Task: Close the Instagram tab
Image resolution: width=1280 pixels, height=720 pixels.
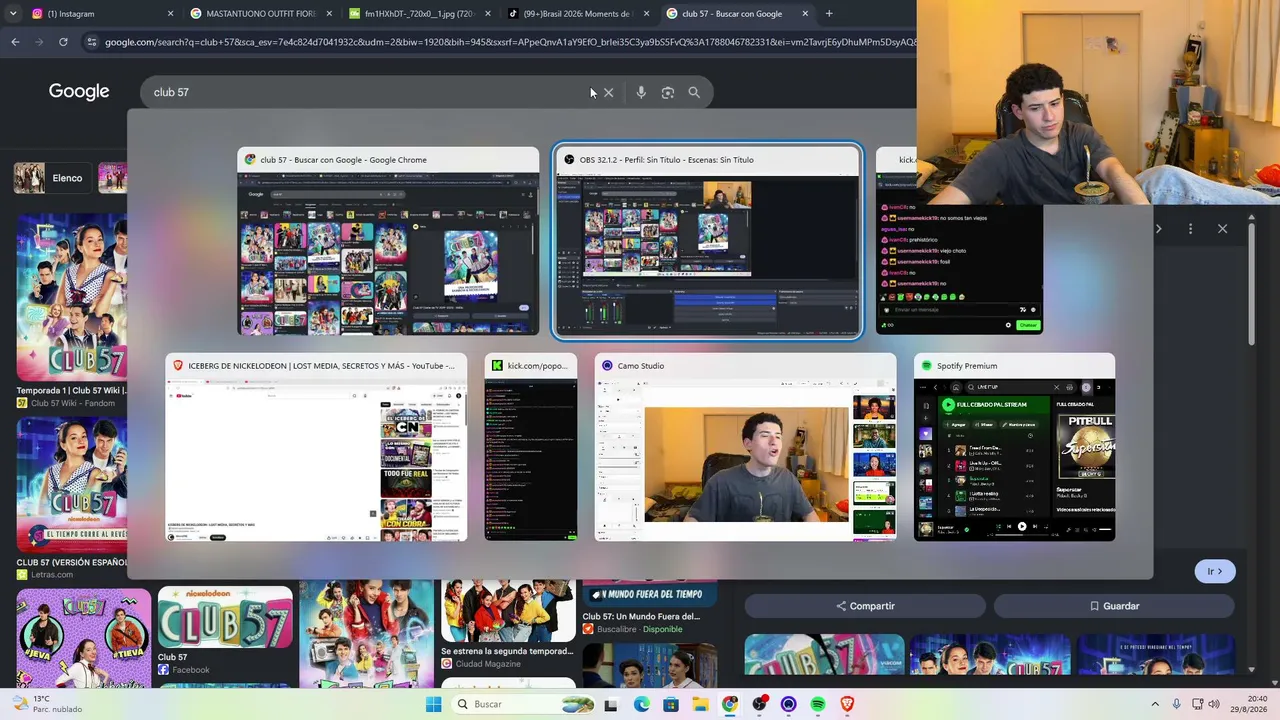Action: click(170, 14)
